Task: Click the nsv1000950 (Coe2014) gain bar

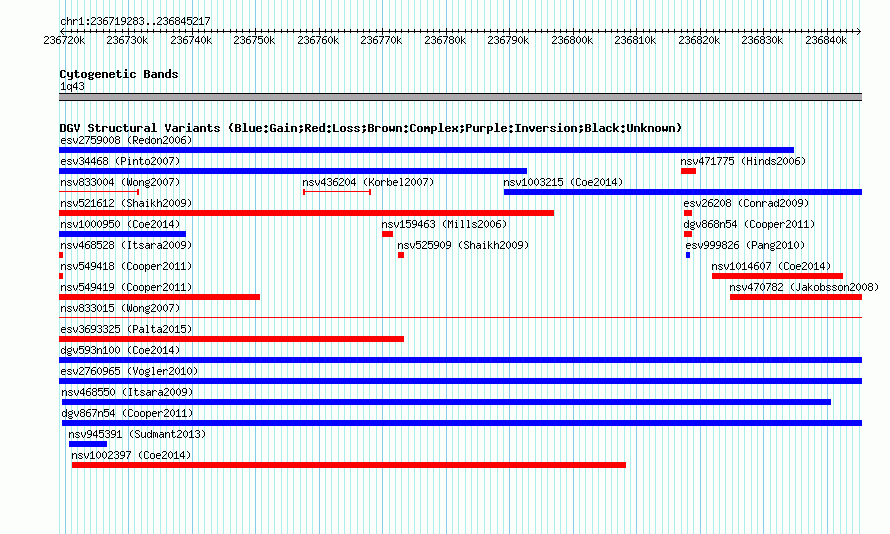Action: point(123,234)
